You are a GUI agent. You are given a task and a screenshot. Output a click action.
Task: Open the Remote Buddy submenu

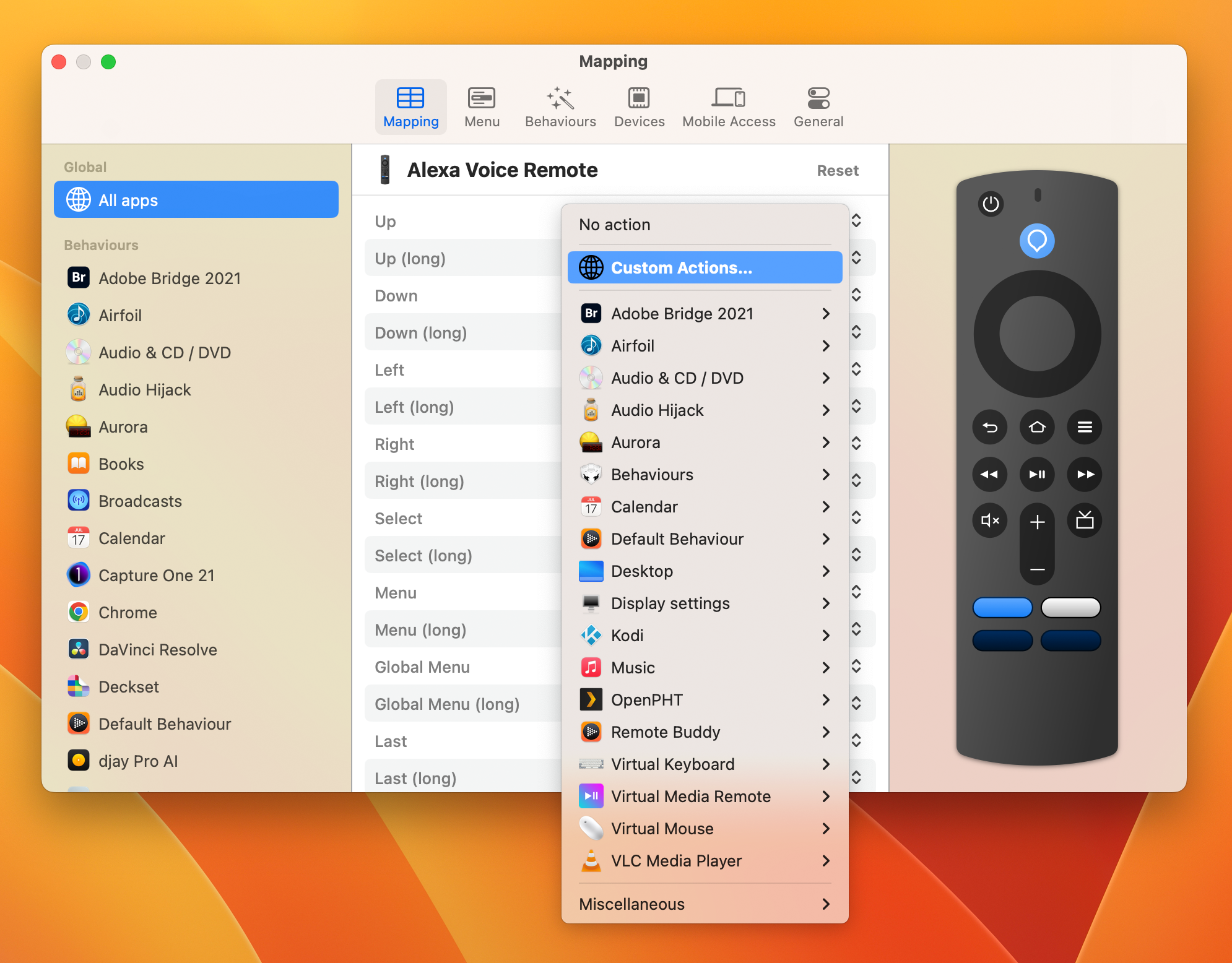pyautogui.click(x=705, y=732)
